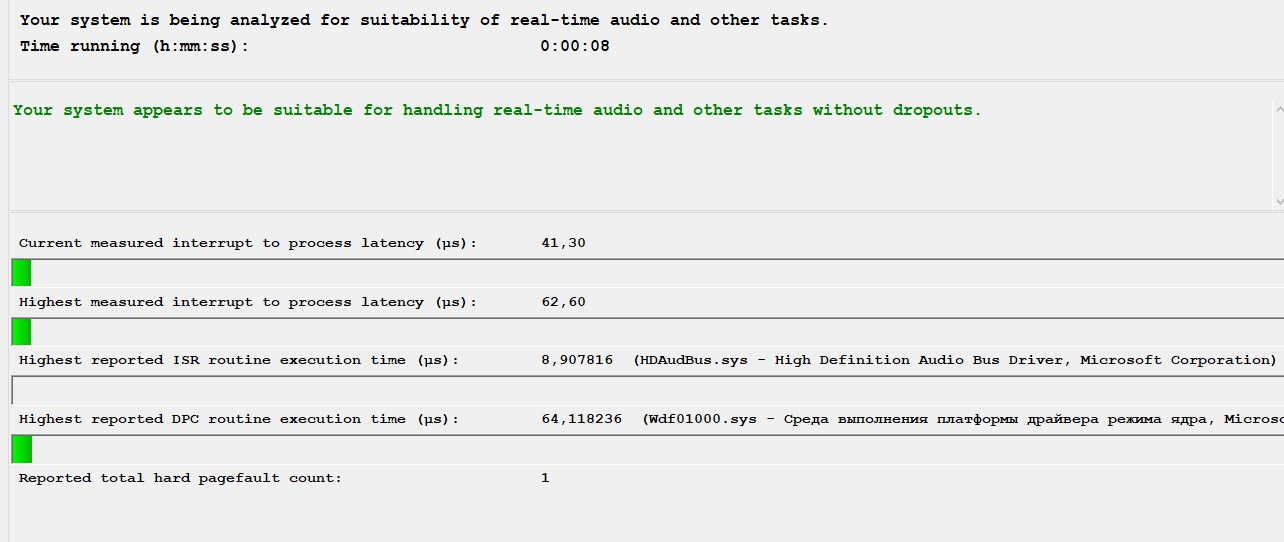Click 'Reported total hard pagefault count' label

pos(180,478)
